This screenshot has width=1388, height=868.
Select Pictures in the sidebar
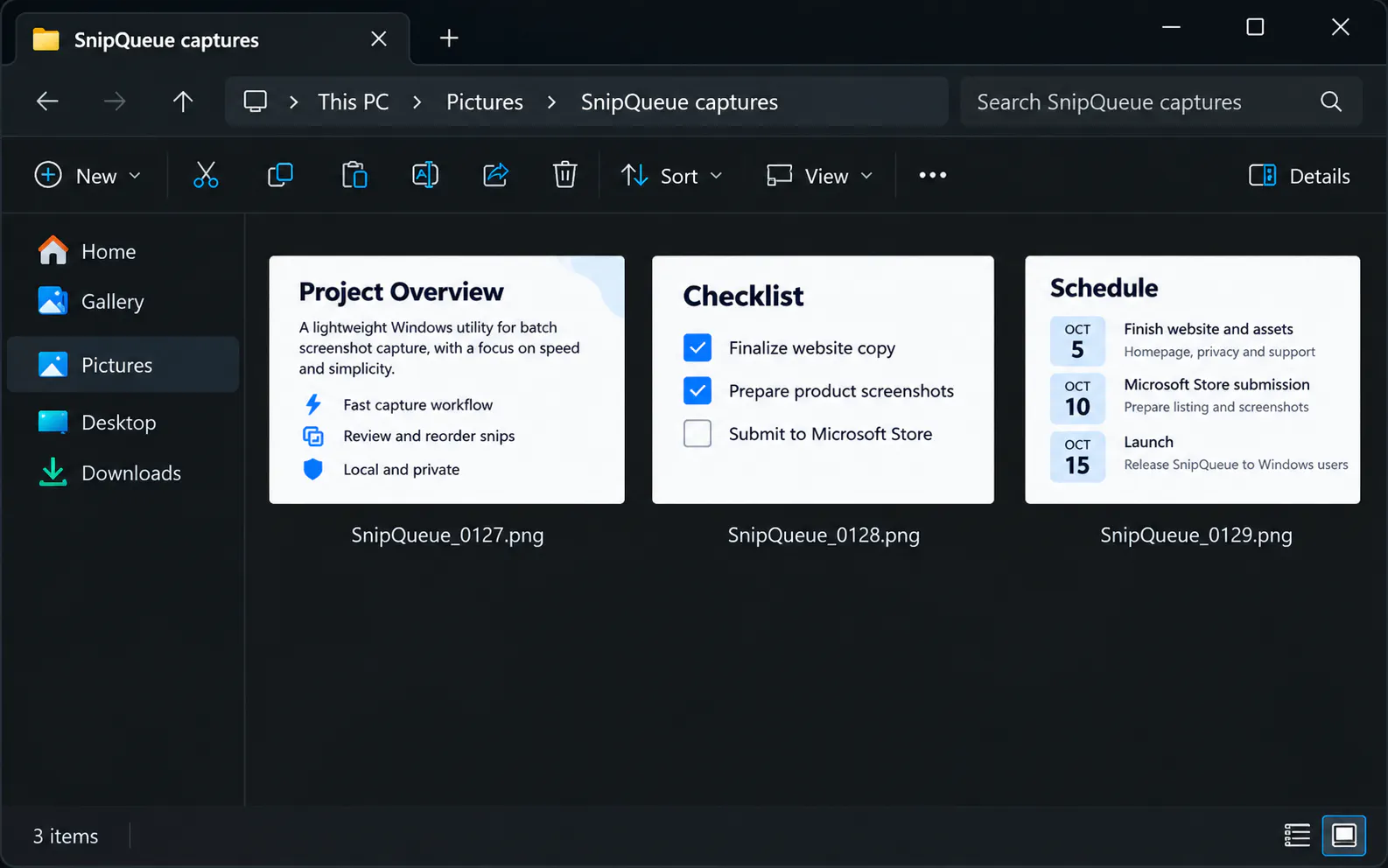[x=123, y=365]
